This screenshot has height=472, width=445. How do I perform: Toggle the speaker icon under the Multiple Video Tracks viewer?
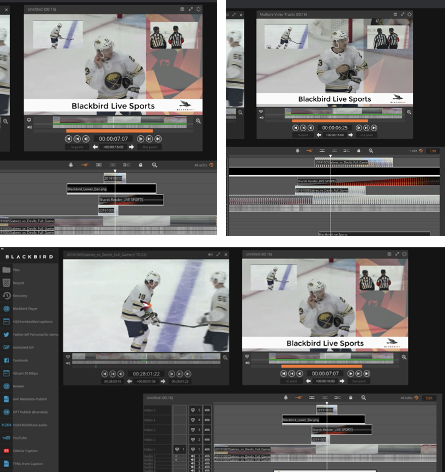point(261,118)
